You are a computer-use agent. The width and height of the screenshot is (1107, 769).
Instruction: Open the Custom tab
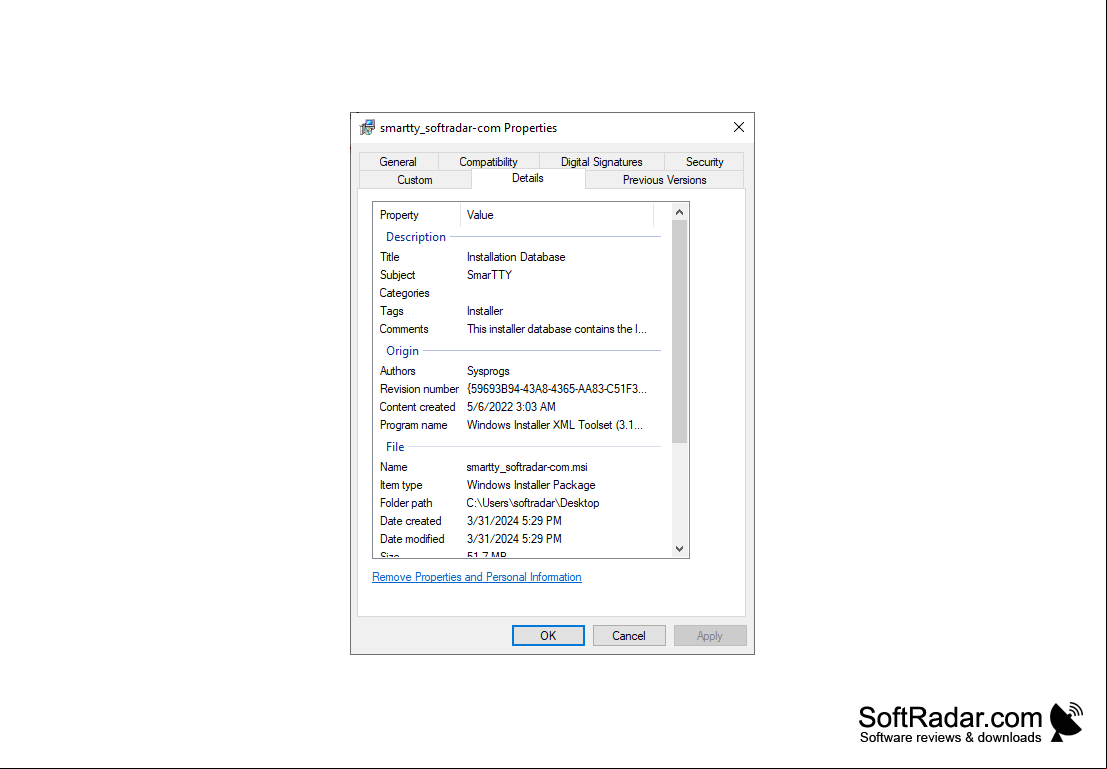tap(415, 180)
